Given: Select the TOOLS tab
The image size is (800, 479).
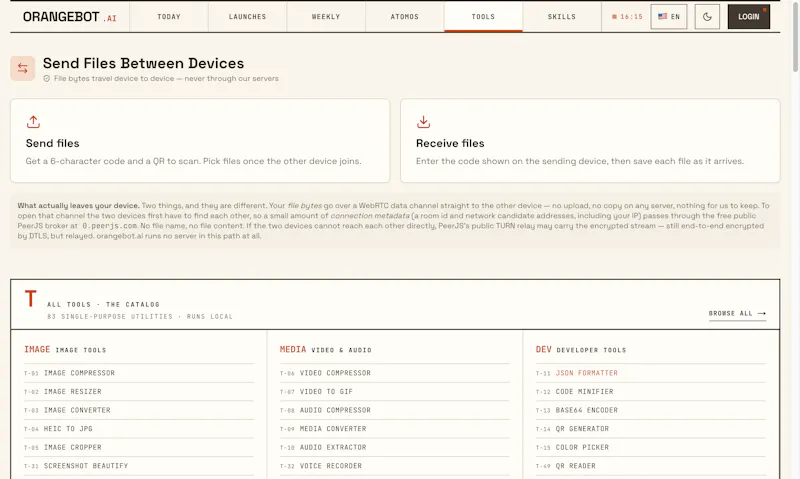Looking at the screenshot, I should tap(483, 17).
